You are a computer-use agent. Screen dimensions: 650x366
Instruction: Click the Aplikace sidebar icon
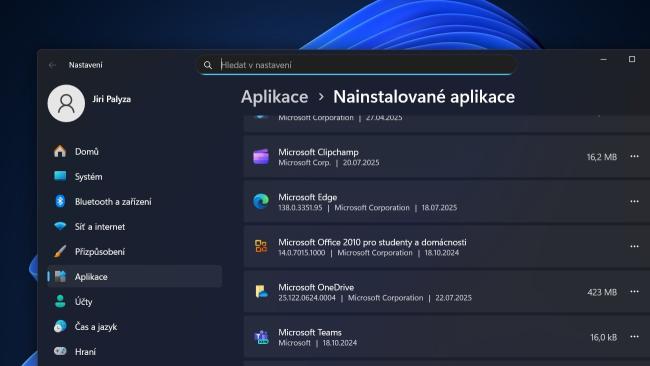point(61,276)
